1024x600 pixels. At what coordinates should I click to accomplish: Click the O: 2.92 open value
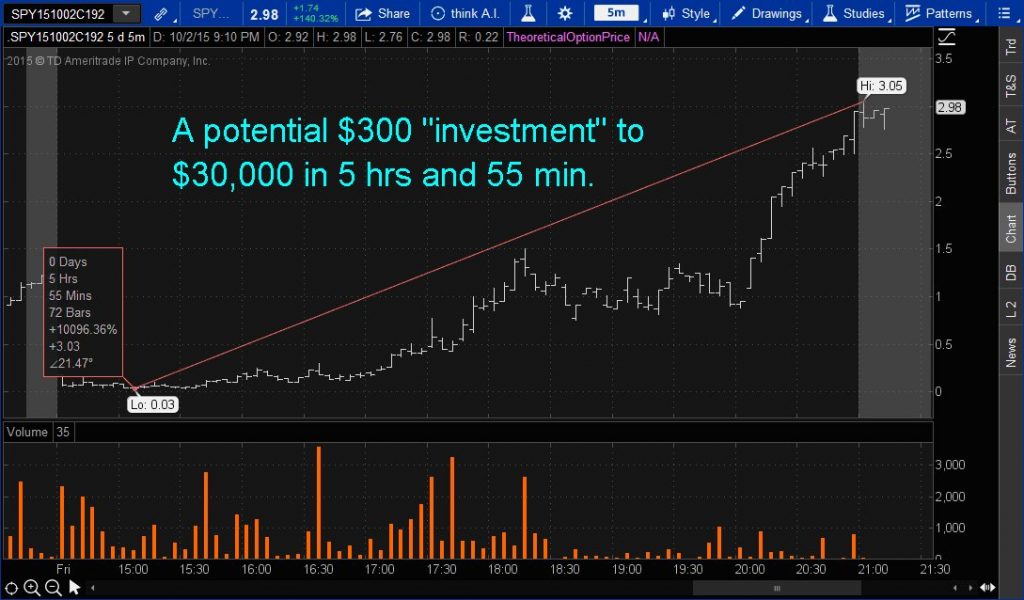click(x=289, y=37)
